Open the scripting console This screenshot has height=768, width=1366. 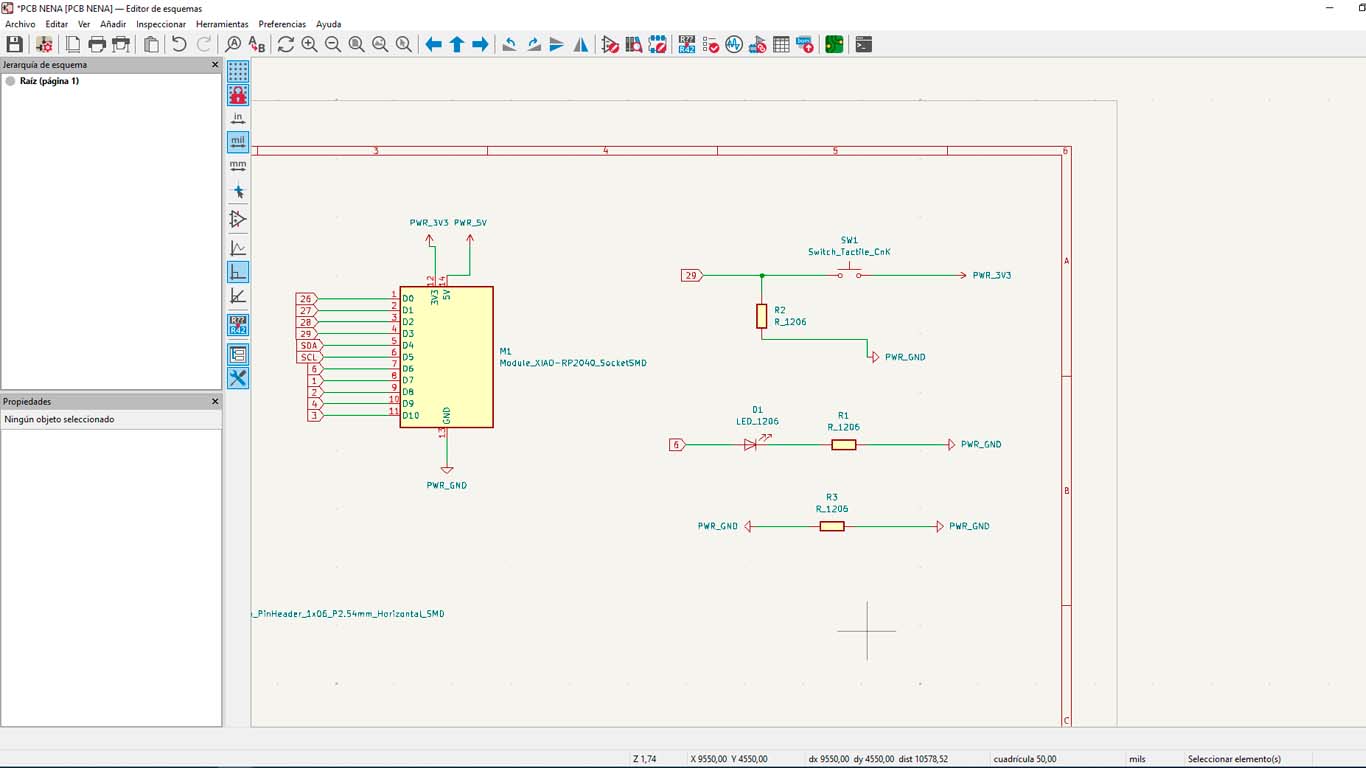(864, 44)
